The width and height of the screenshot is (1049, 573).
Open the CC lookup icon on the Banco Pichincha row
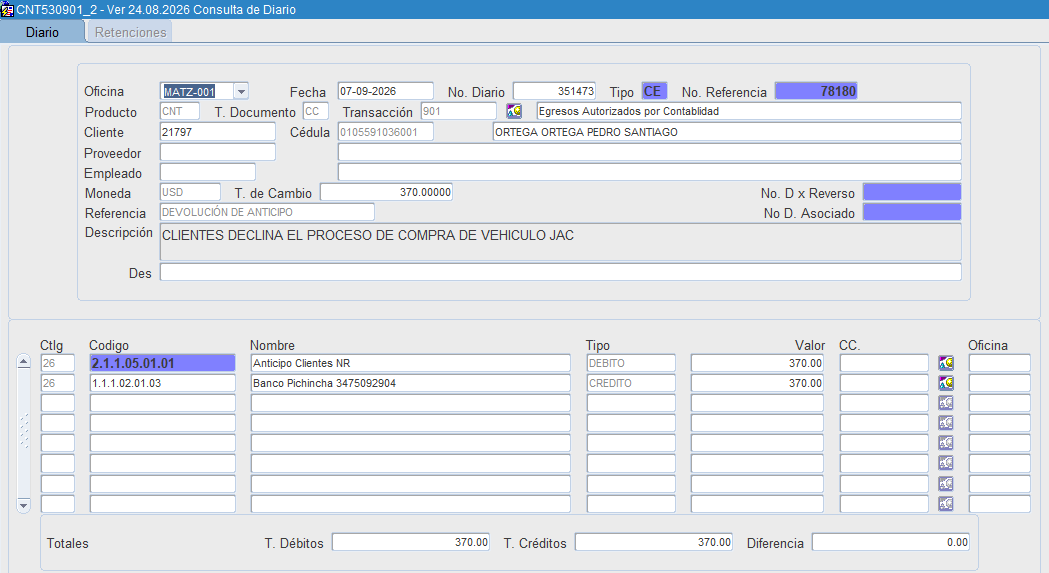pos(946,384)
